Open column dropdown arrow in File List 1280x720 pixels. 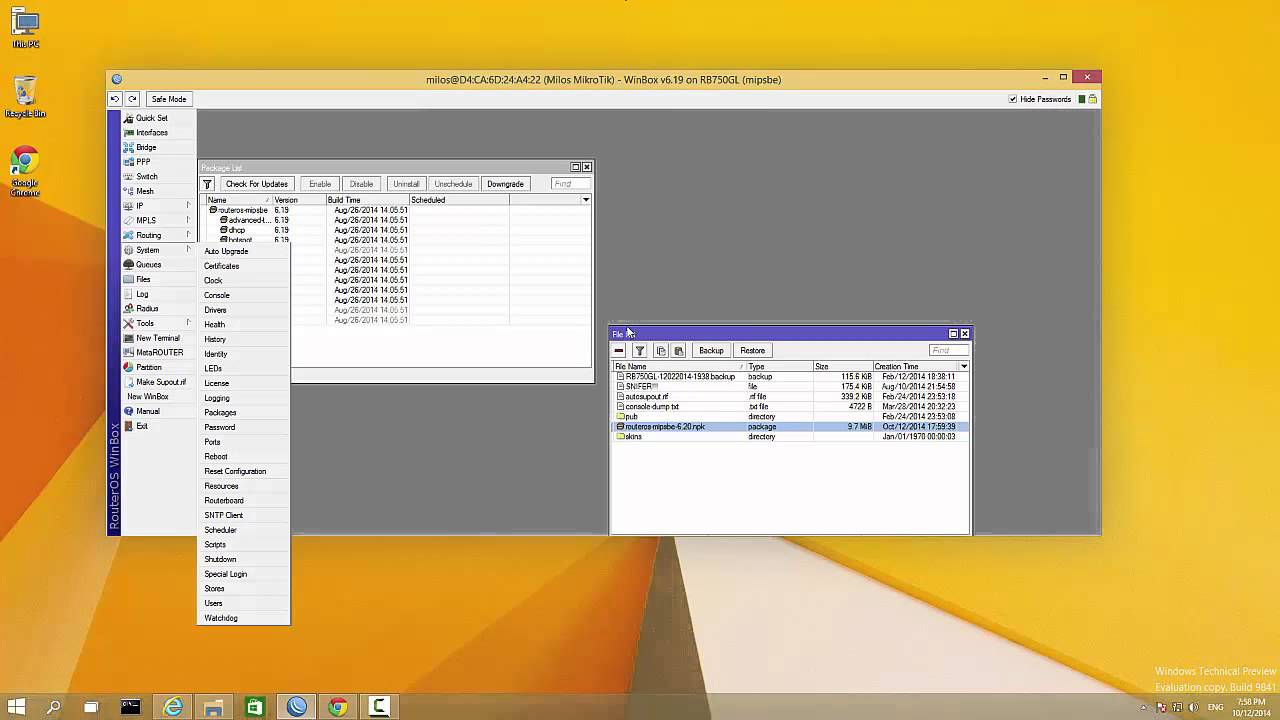pos(964,367)
